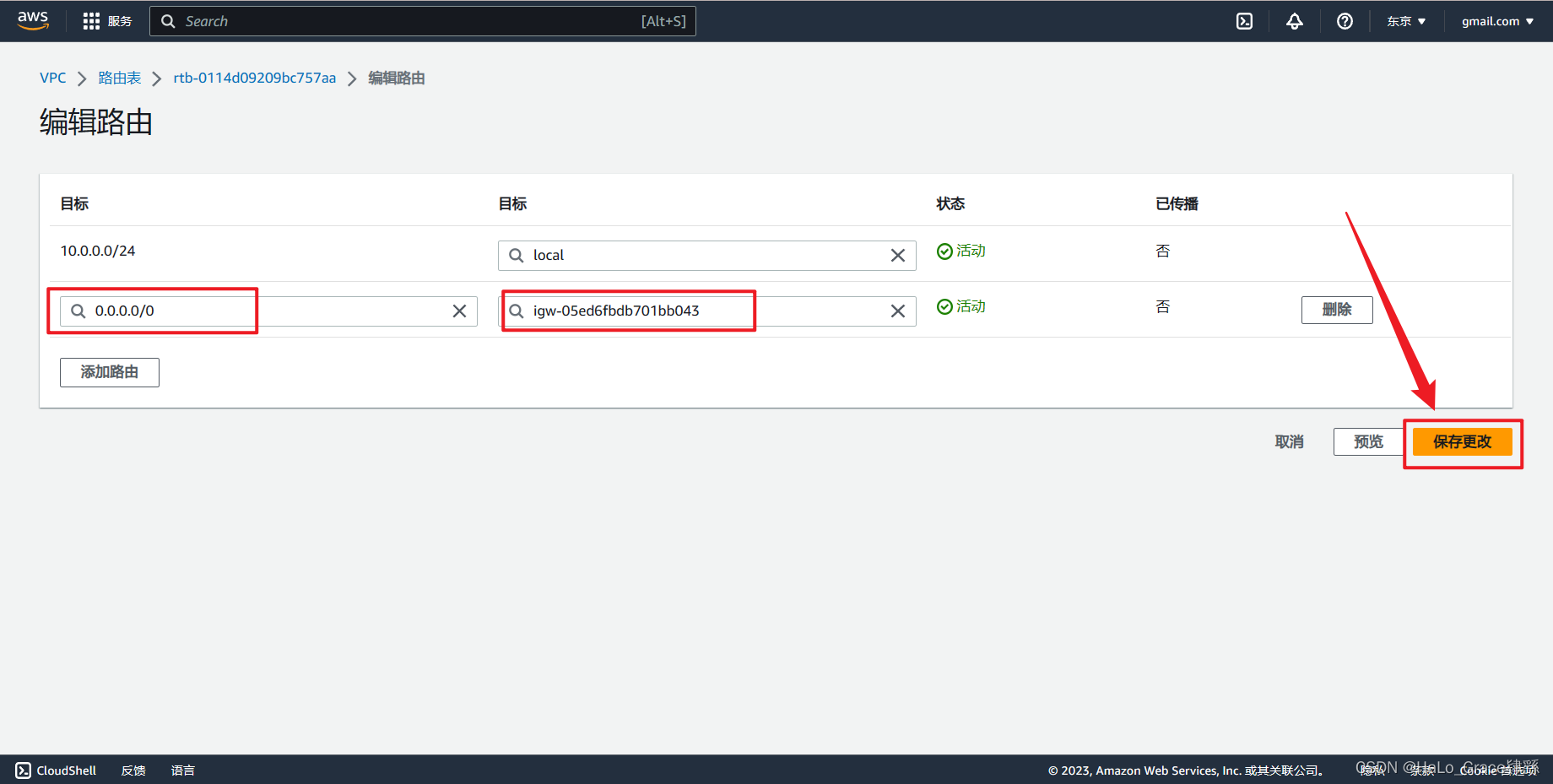Open the 服务 menu
Viewport: 1553px width, 784px height.
point(120,21)
